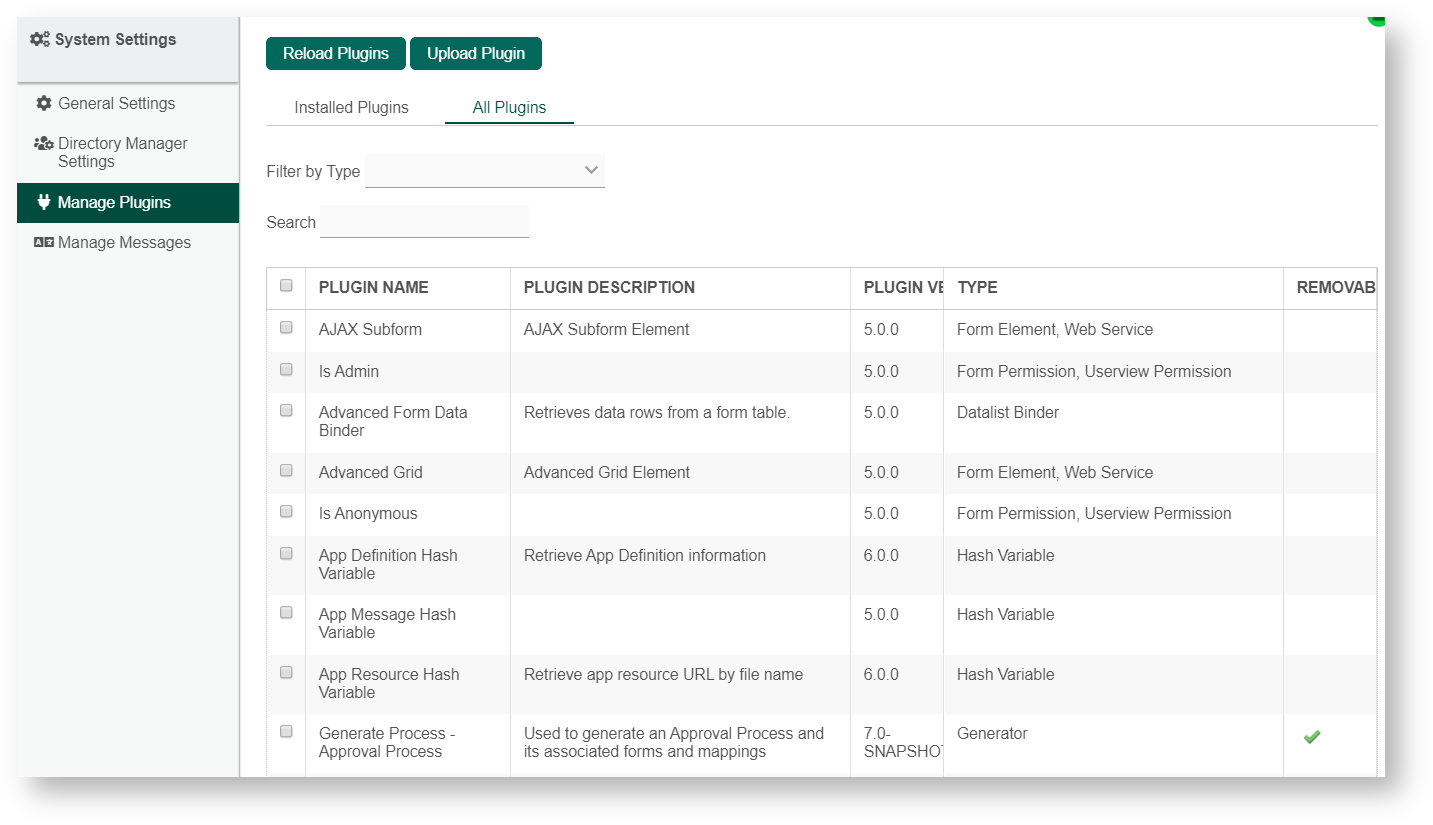The image size is (1433, 825).
Task: Check the AJAX Subform plugin checkbox
Action: pyautogui.click(x=286, y=328)
